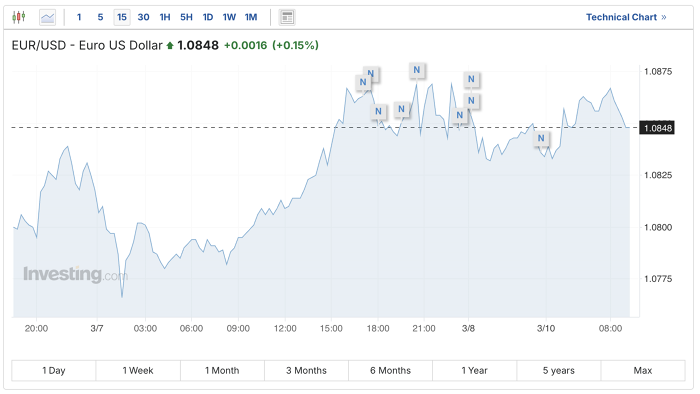Viewport: 700px width, 394px height.
Task: Set interval to 5H
Action: pyautogui.click(x=186, y=17)
